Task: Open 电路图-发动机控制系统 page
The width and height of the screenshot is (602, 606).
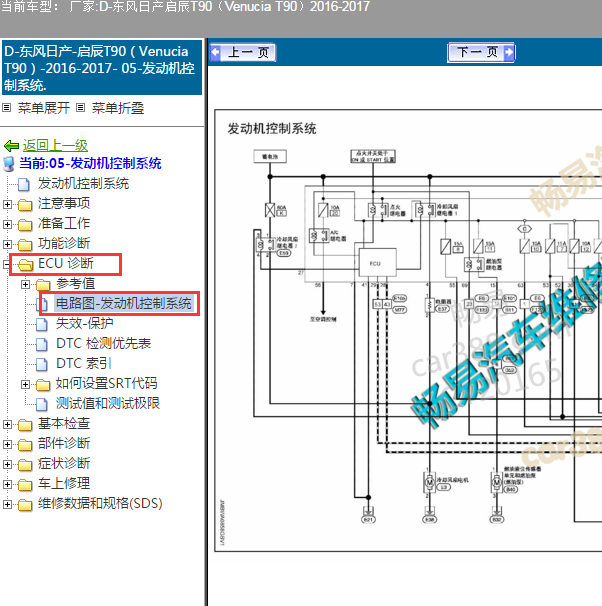Action: pos(124,304)
